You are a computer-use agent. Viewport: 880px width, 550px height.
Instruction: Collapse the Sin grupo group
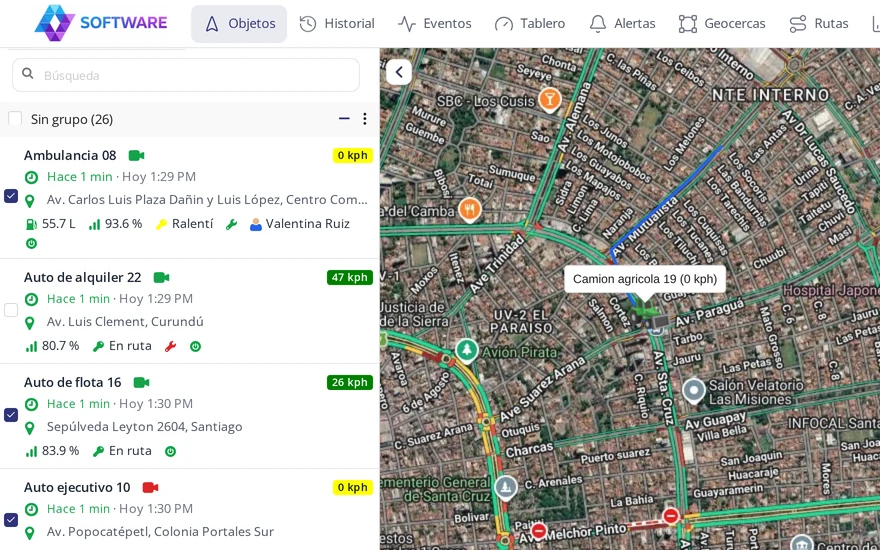pos(344,118)
